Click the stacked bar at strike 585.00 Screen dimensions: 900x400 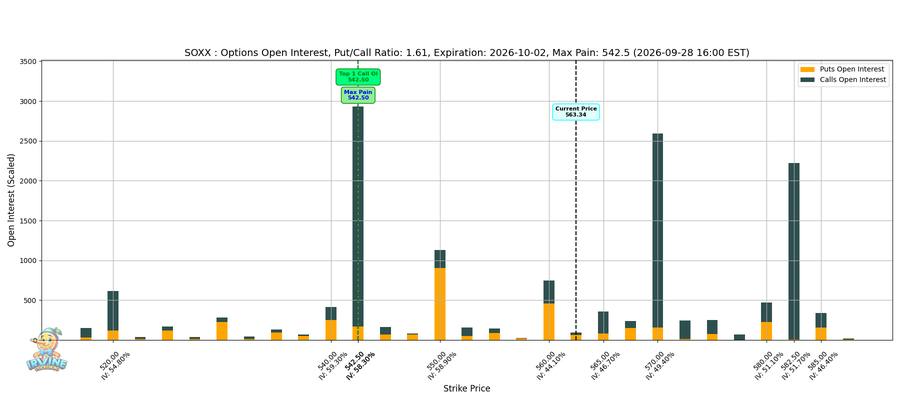click(x=821, y=326)
